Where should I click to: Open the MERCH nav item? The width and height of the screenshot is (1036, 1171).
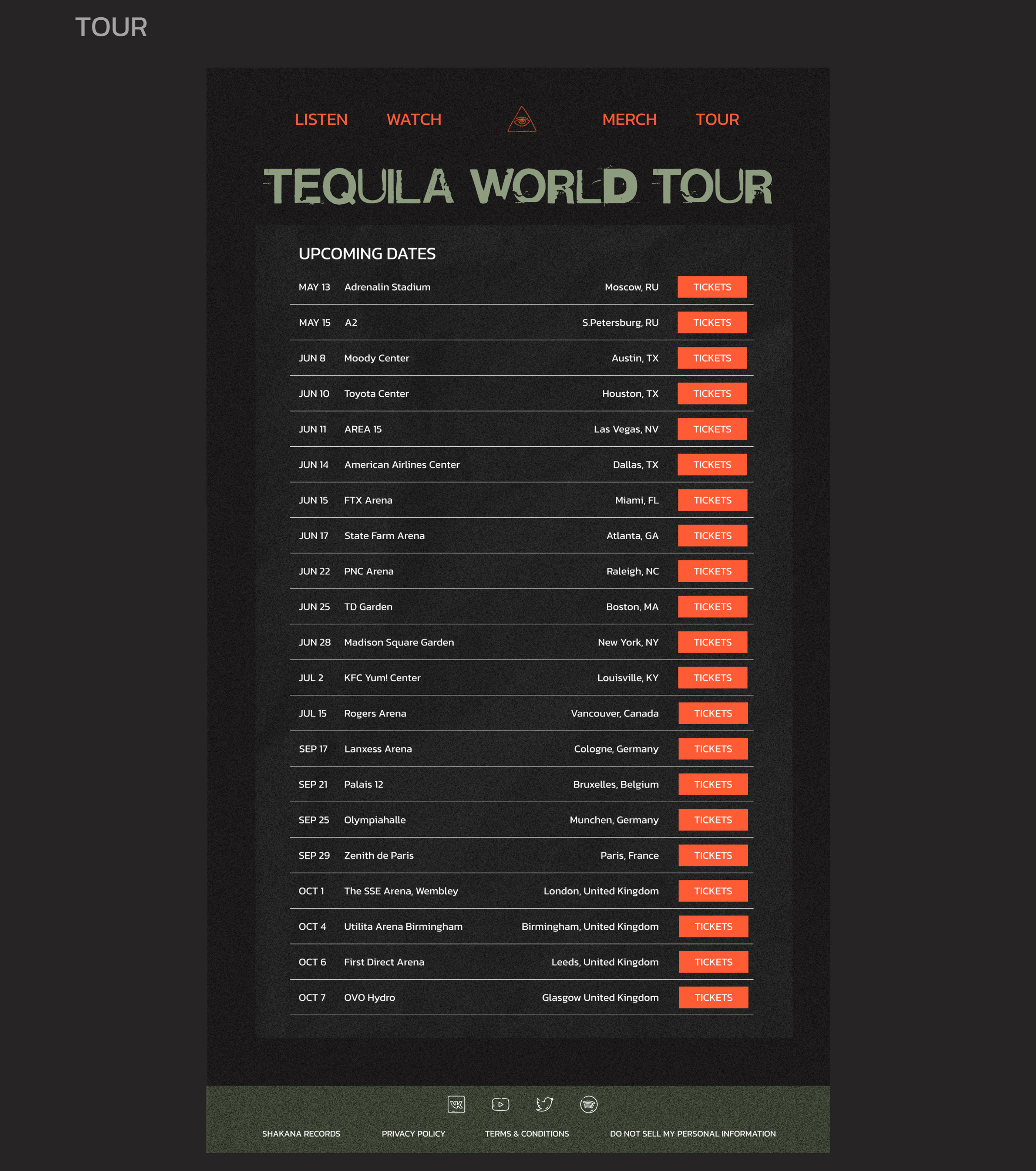click(629, 119)
